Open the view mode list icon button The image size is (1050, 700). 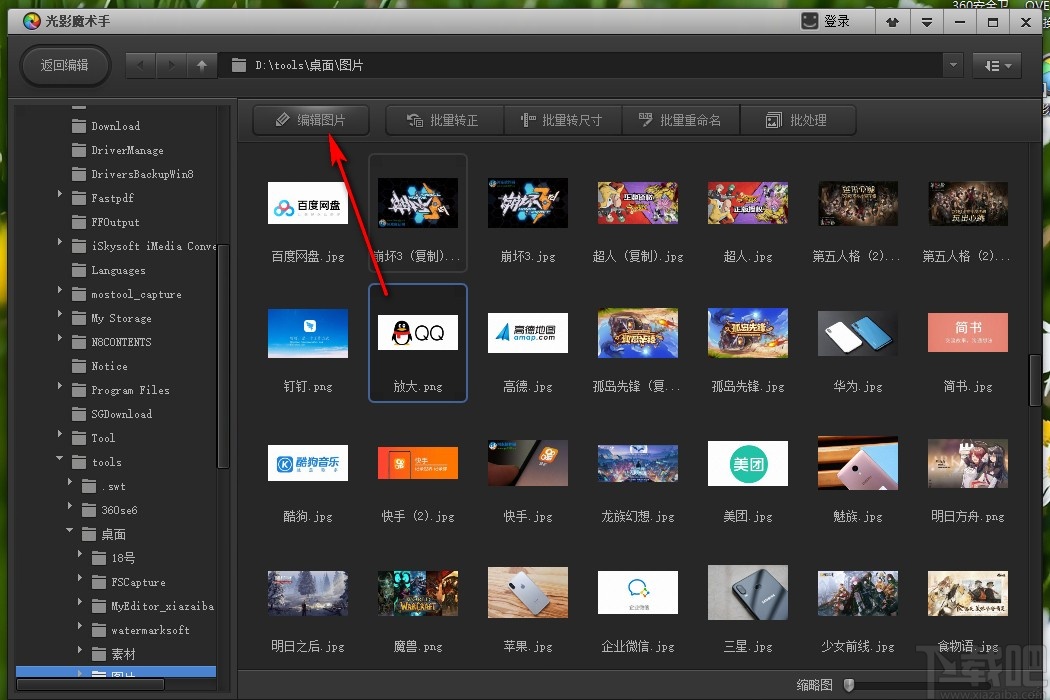pos(997,66)
